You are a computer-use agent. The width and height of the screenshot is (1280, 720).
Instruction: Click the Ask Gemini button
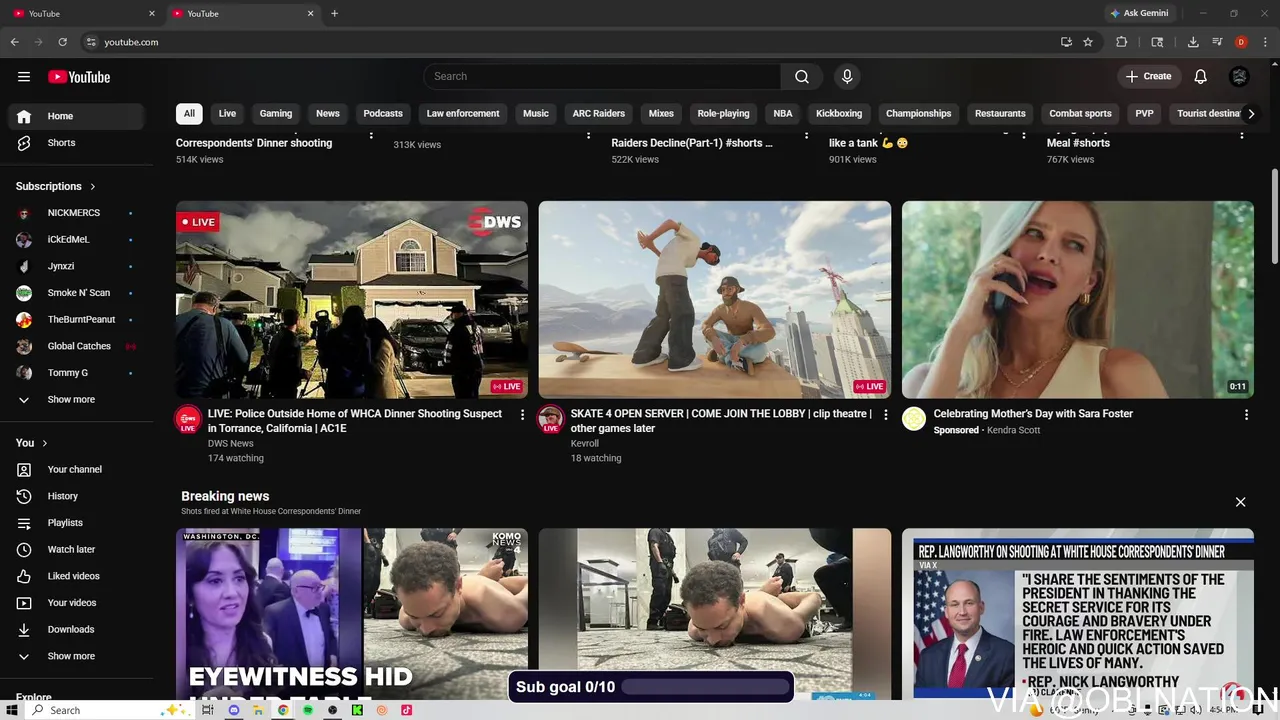[1139, 13]
